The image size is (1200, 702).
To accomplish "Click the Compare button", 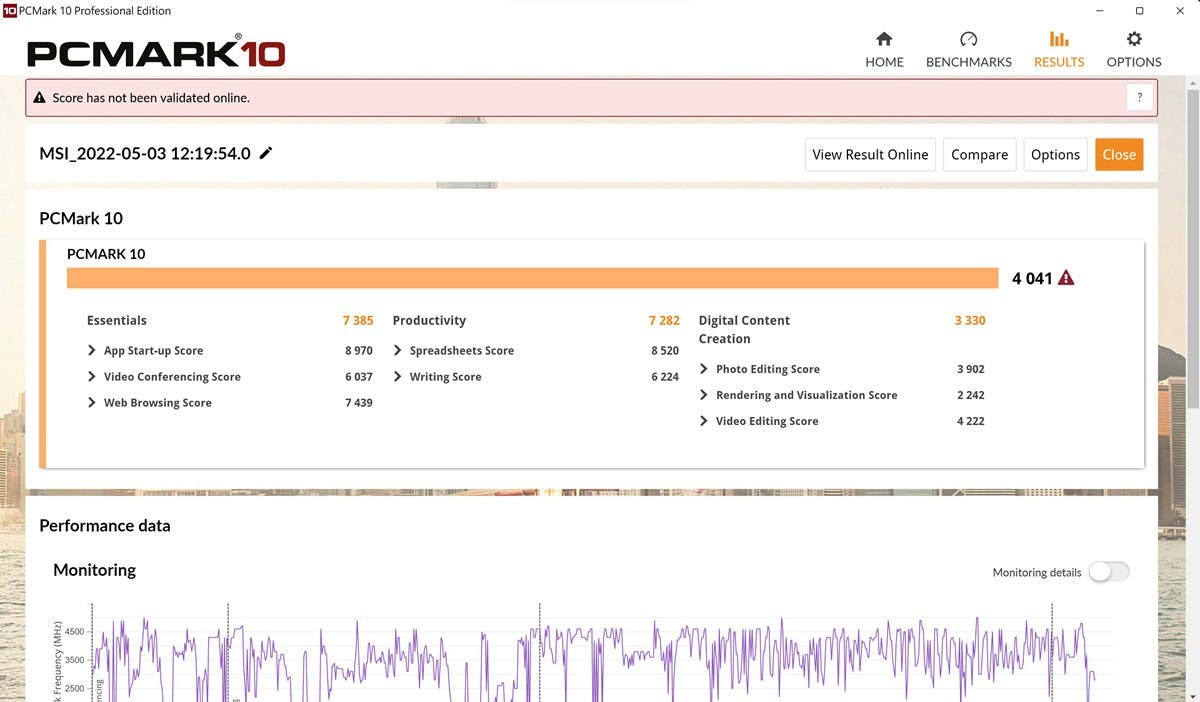I will pyautogui.click(x=979, y=154).
